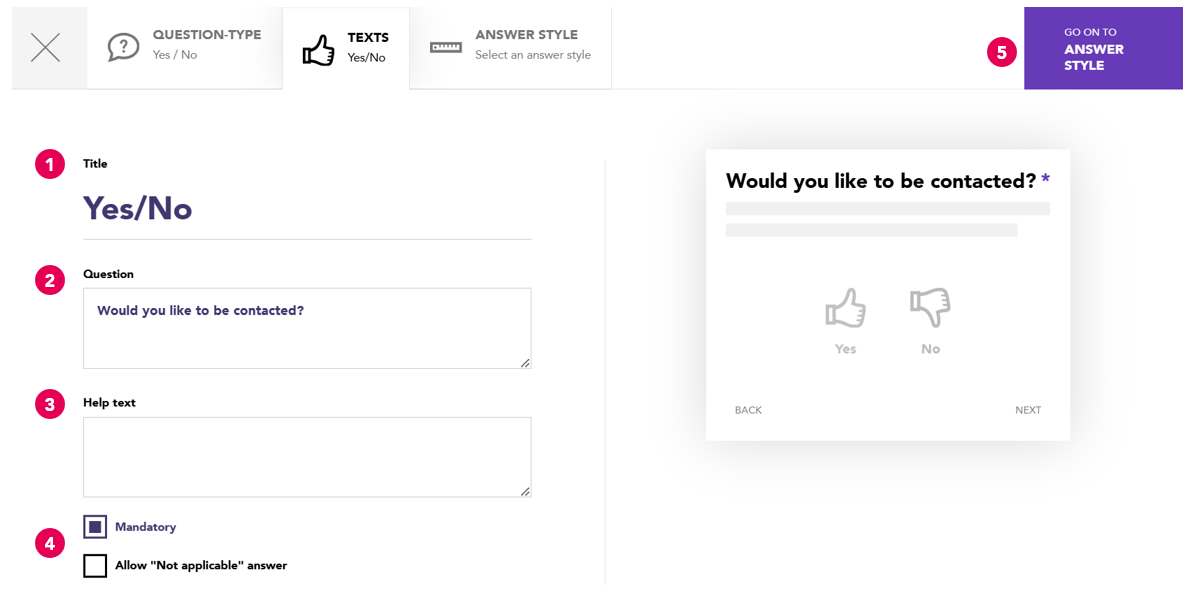Edit the Yes/No title field
Viewport: 1192px width, 609px height.
[307, 209]
